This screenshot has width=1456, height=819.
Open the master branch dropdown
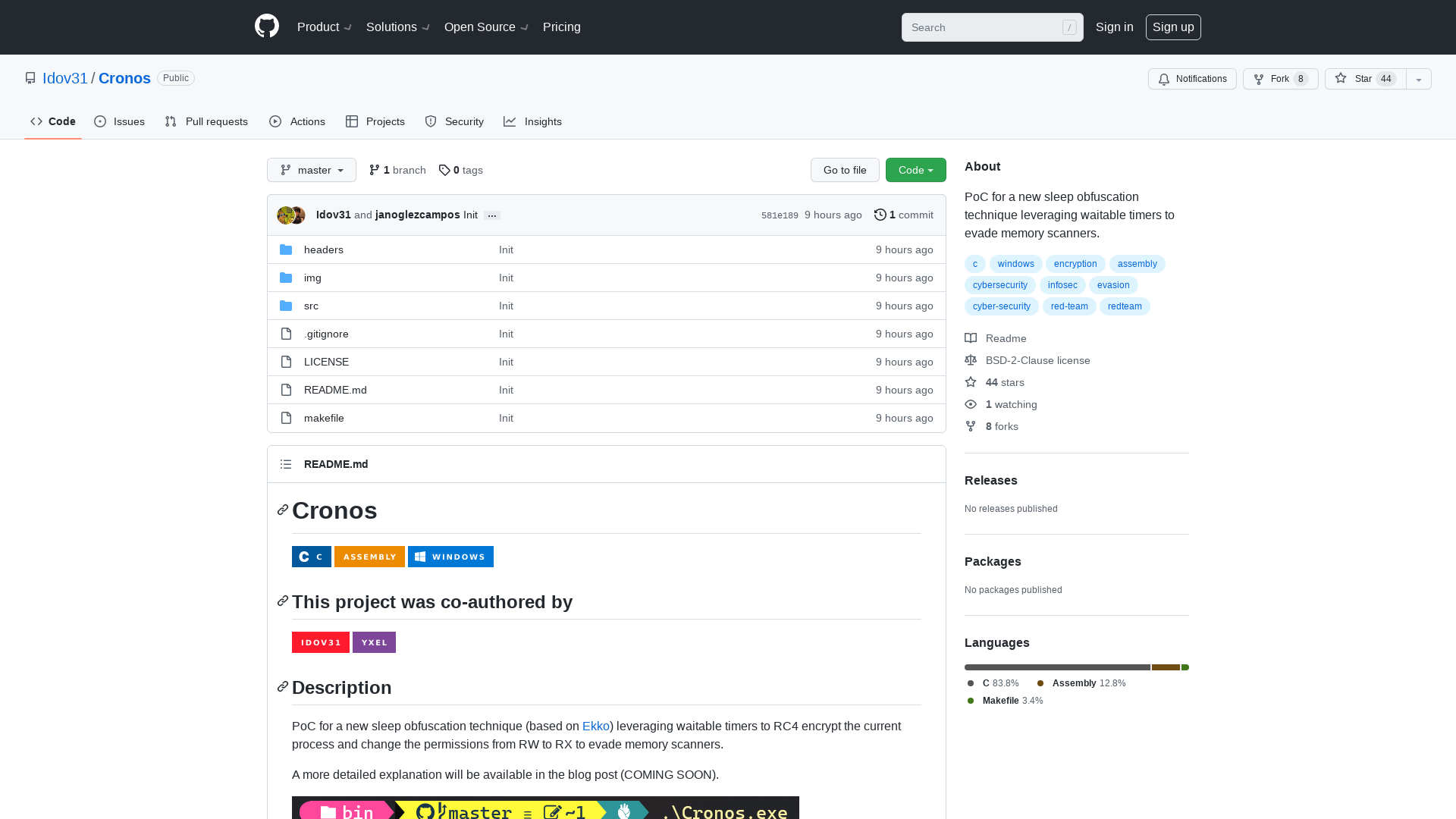311,170
